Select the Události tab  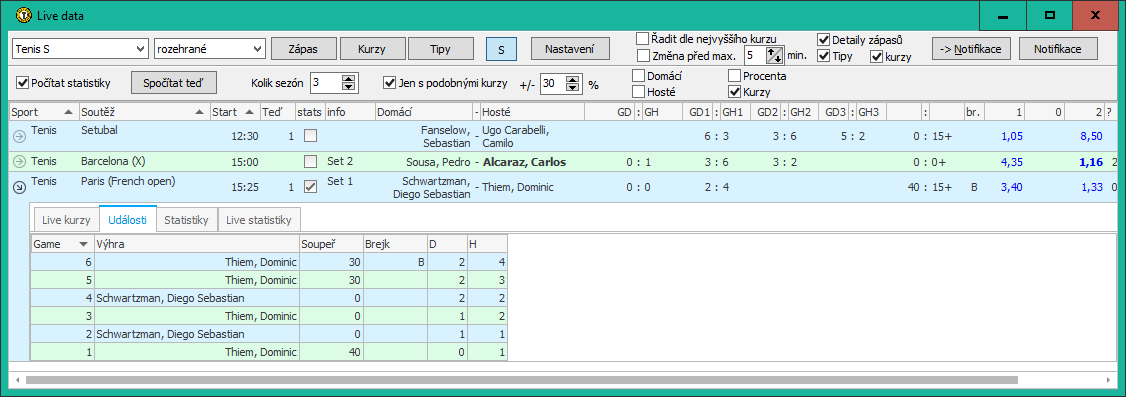(127, 220)
